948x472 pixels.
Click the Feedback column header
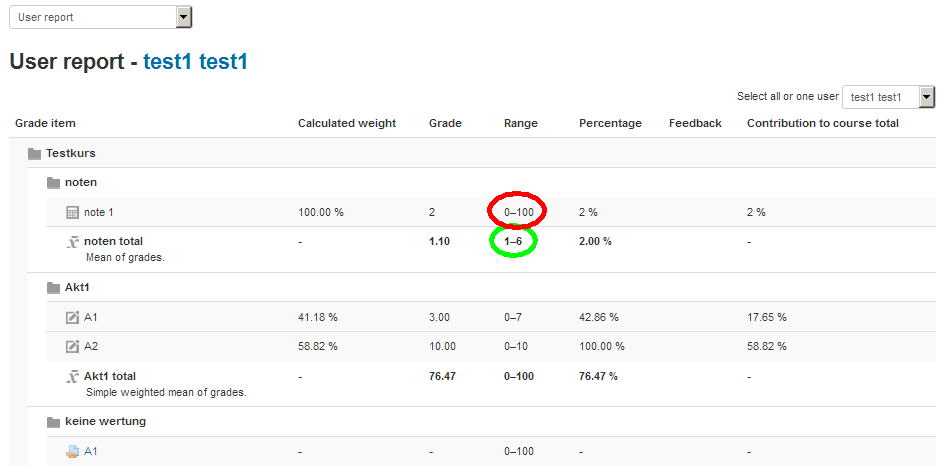tap(695, 123)
